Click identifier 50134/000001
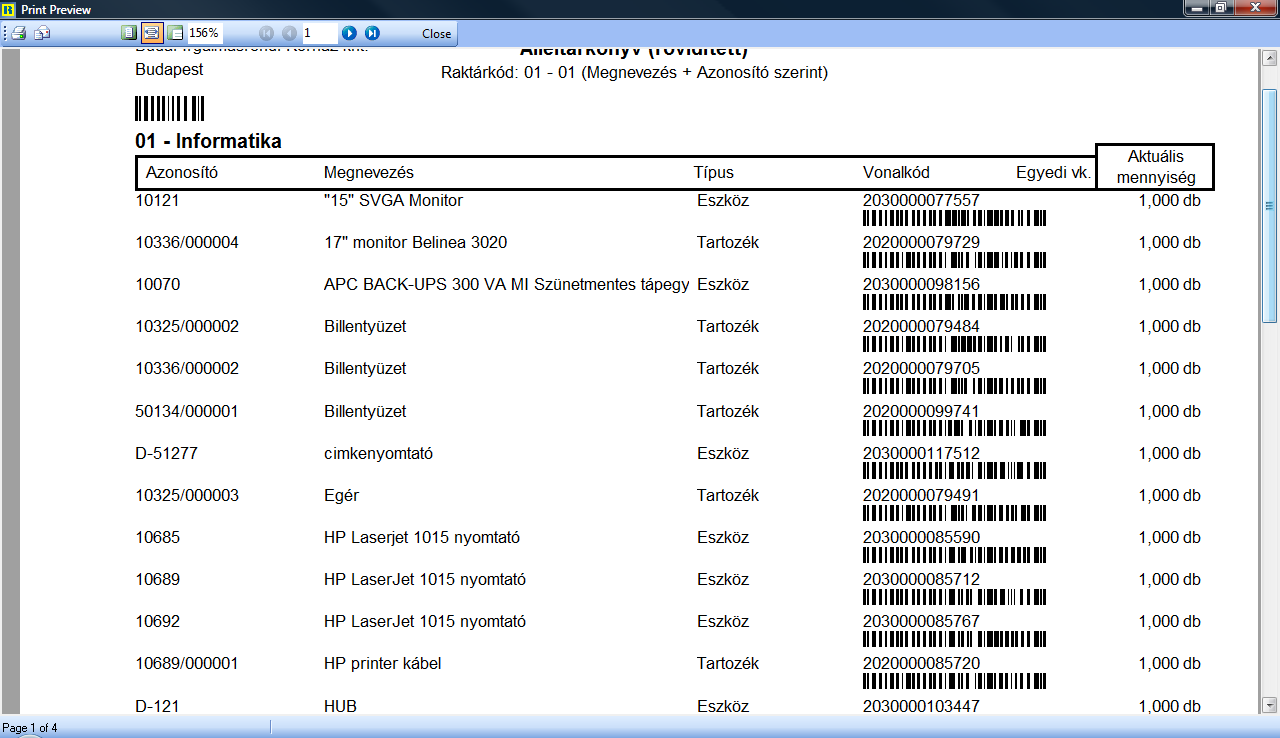 coord(187,411)
